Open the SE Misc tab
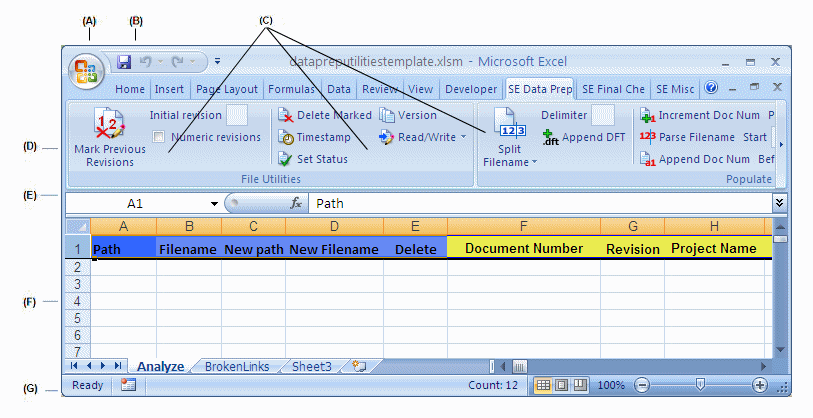813x418 pixels. pos(675,89)
